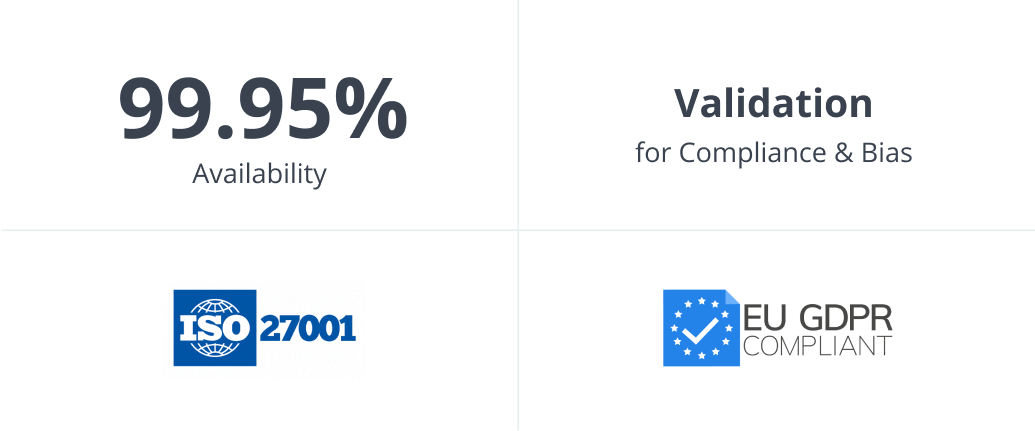Click the Availability label

[x=259, y=174]
